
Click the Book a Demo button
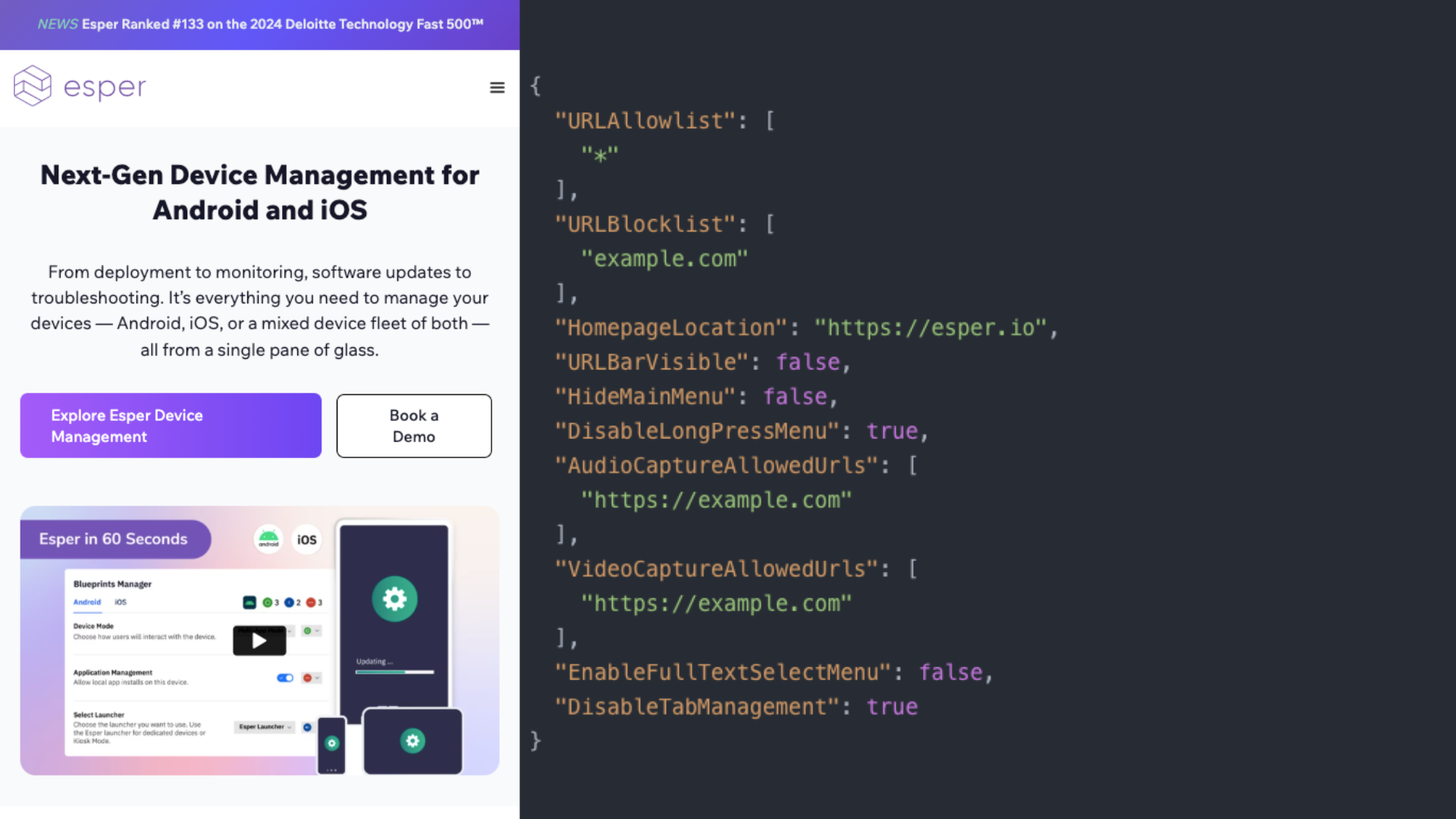pyautogui.click(x=414, y=425)
